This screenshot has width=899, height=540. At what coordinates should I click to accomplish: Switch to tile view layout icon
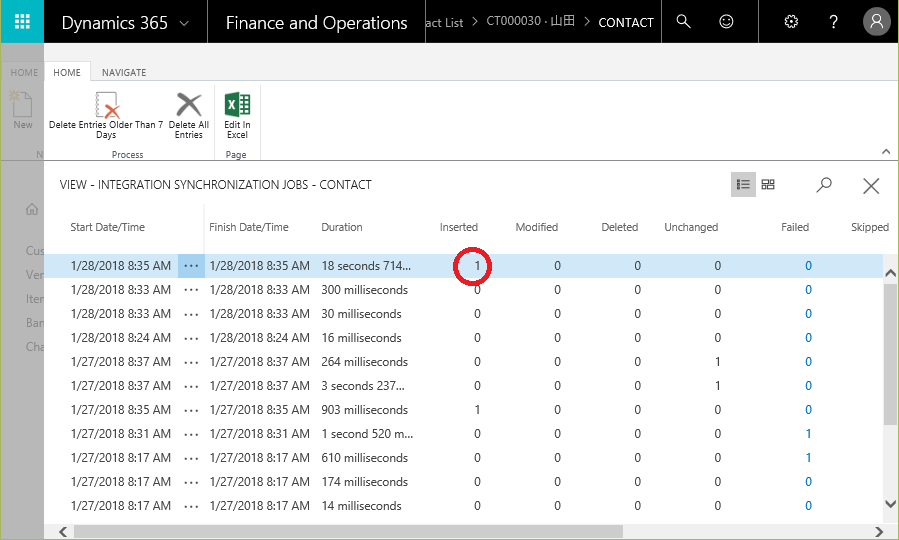(x=768, y=185)
